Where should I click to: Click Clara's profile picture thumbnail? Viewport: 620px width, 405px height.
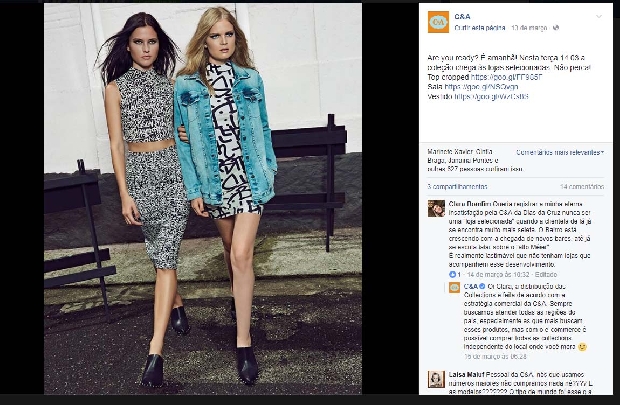[436, 208]
